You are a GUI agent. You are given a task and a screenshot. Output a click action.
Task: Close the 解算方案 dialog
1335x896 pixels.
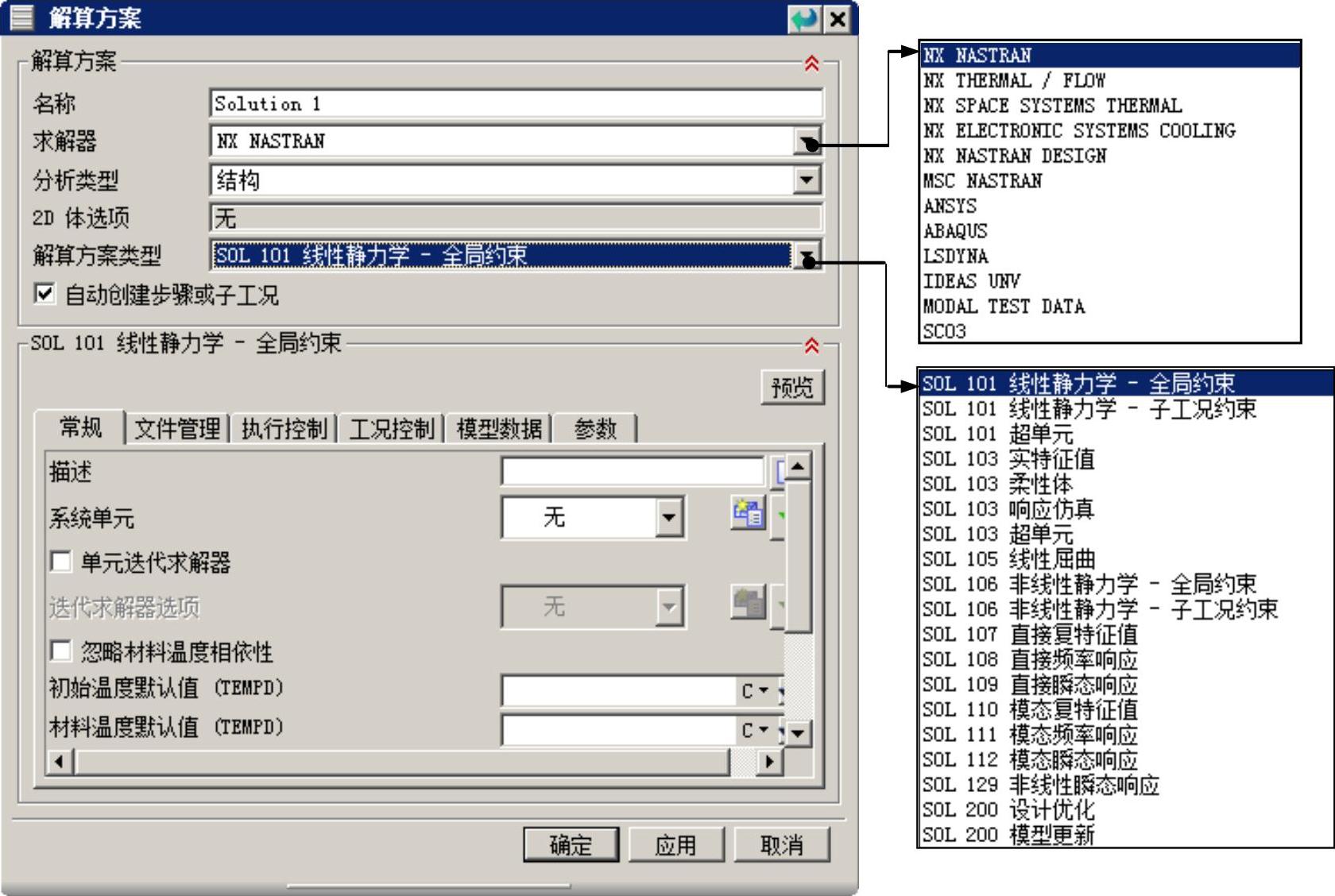tap(838, 18)
